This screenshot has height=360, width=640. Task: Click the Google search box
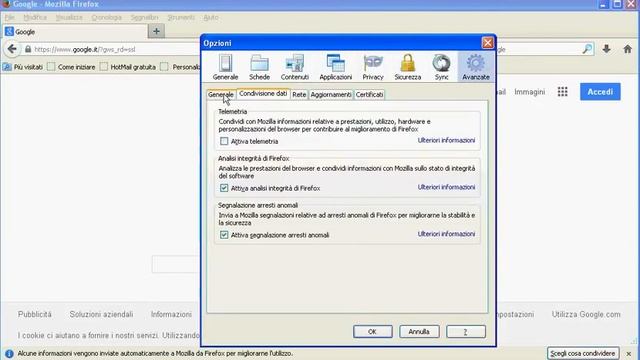pyautogui.click(x=176, y=264)
